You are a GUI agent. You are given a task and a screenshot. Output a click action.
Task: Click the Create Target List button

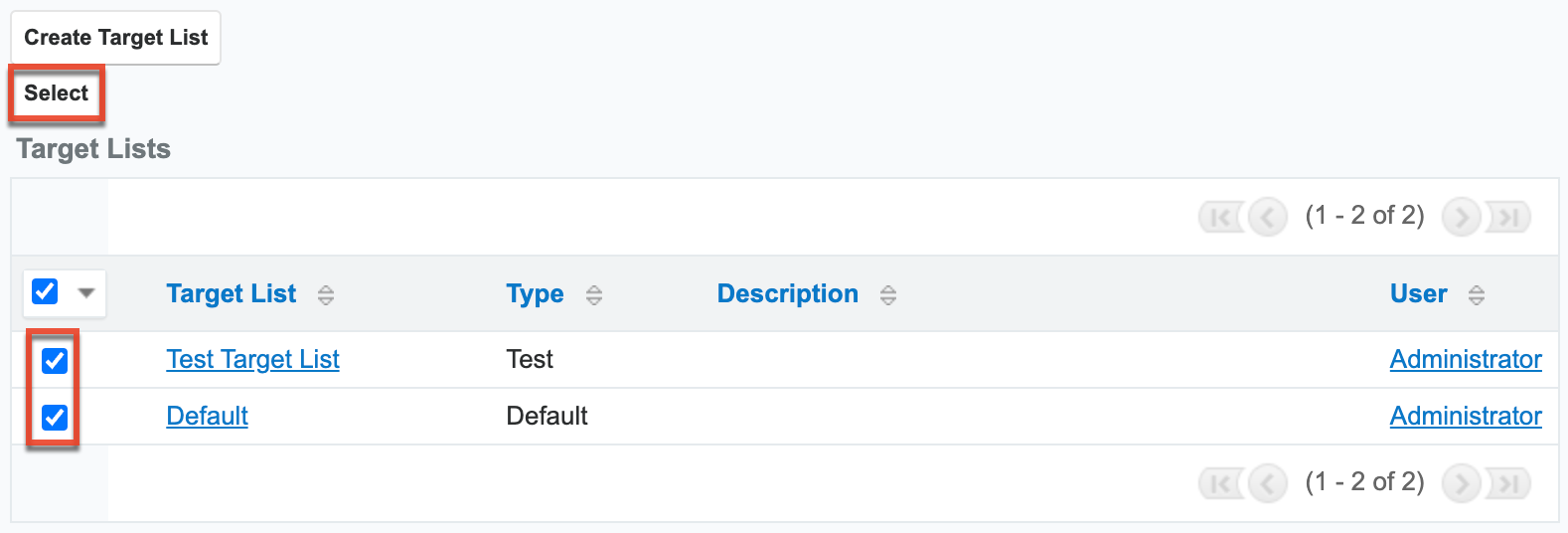coord(115,38)
